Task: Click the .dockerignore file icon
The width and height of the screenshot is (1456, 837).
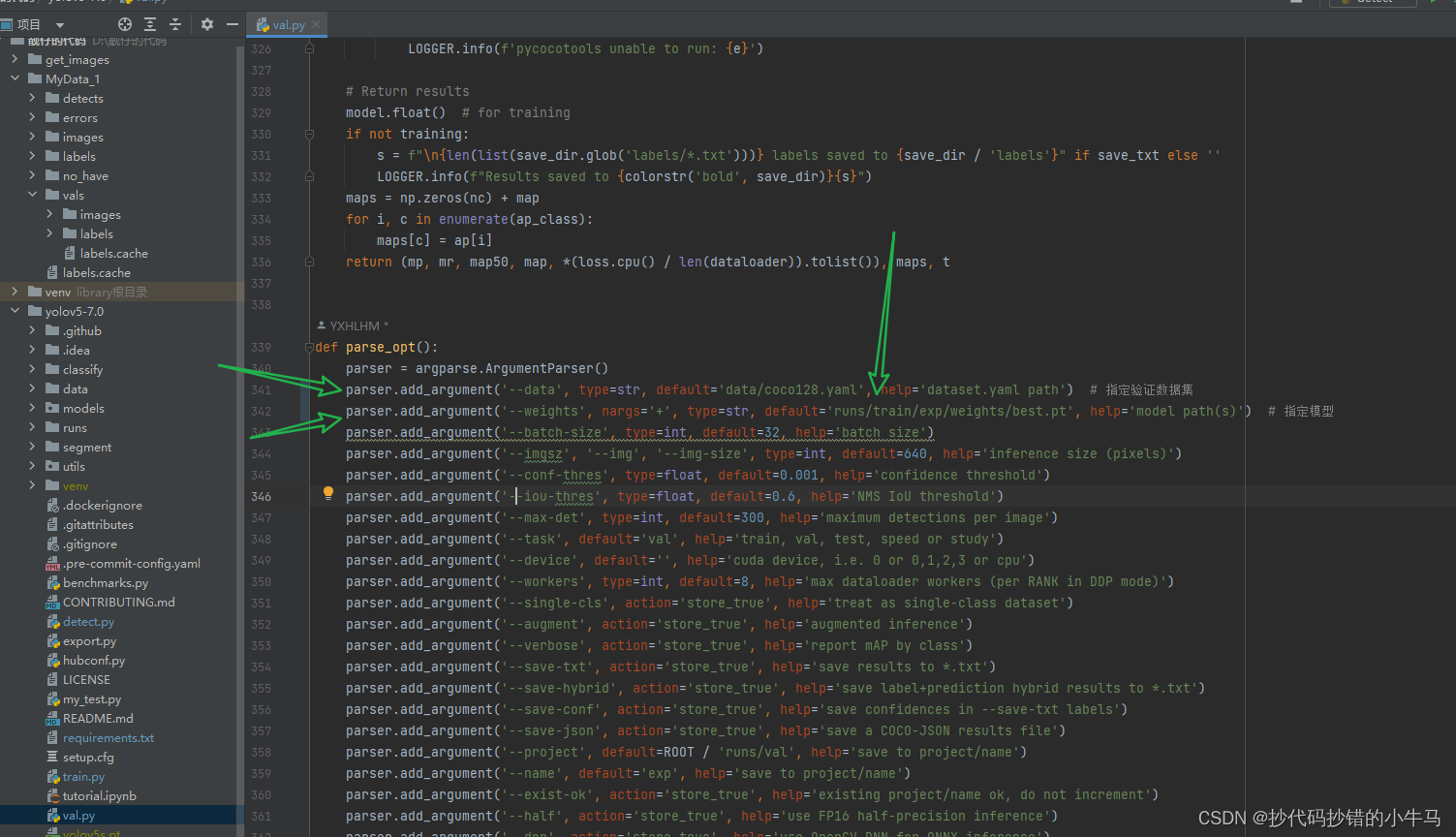Action: point(53,505)
